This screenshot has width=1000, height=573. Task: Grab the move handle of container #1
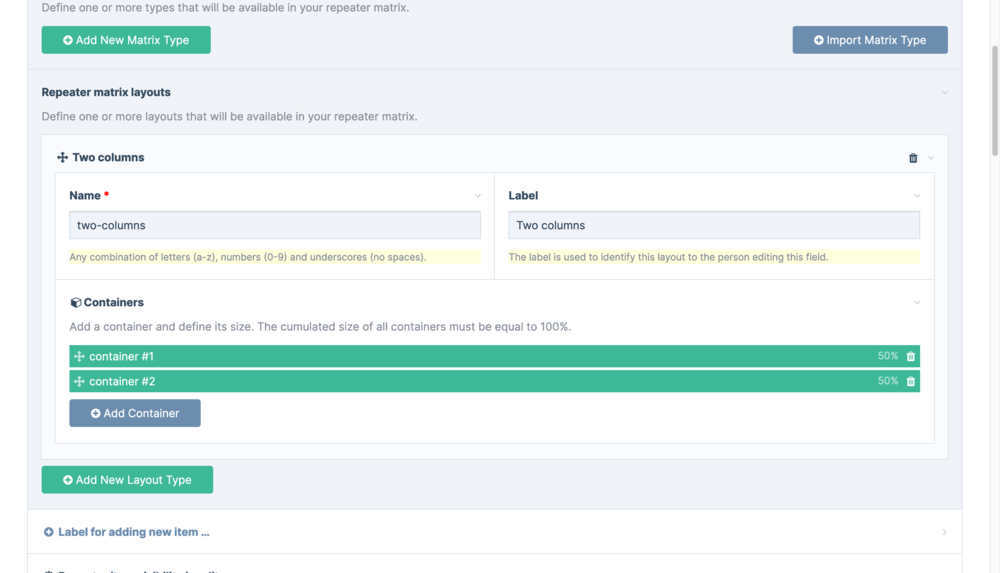pos(79,357)
